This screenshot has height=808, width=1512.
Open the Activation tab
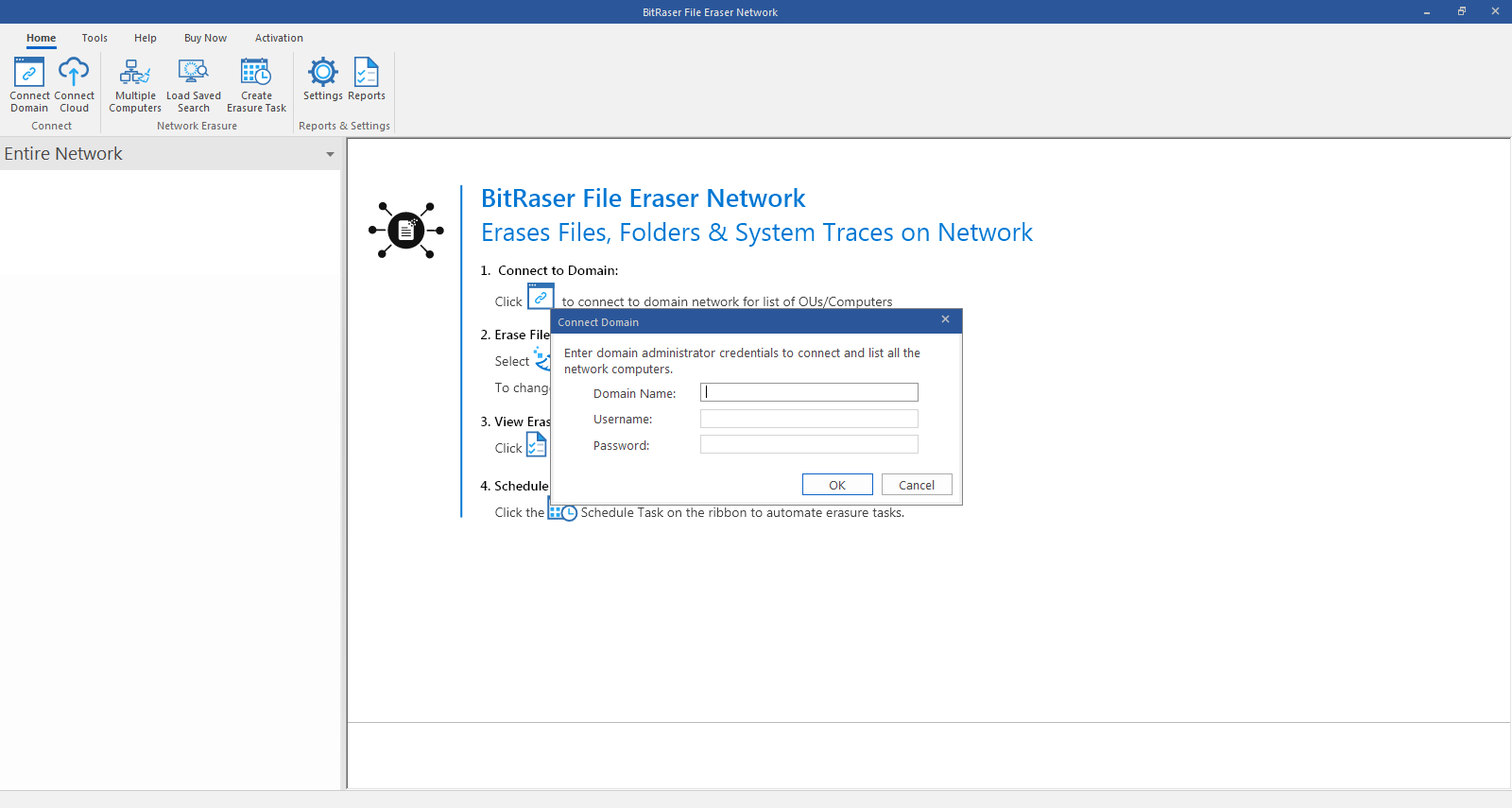(279, 39)
